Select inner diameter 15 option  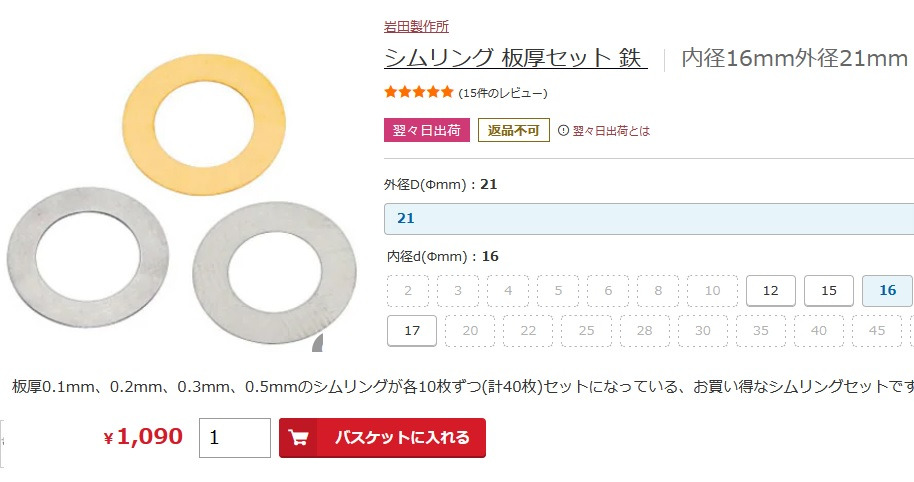(x=829, y=291)
